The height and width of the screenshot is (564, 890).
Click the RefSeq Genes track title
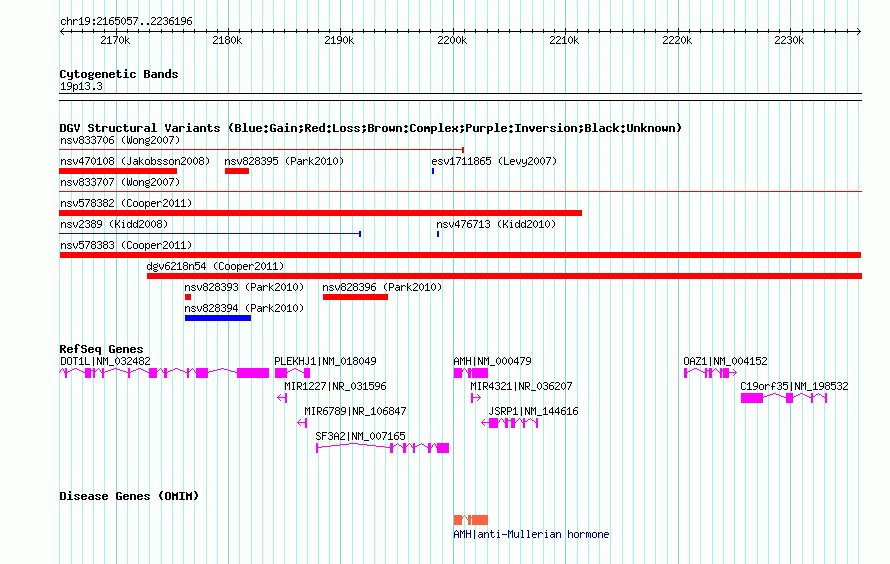click(101, 349)
